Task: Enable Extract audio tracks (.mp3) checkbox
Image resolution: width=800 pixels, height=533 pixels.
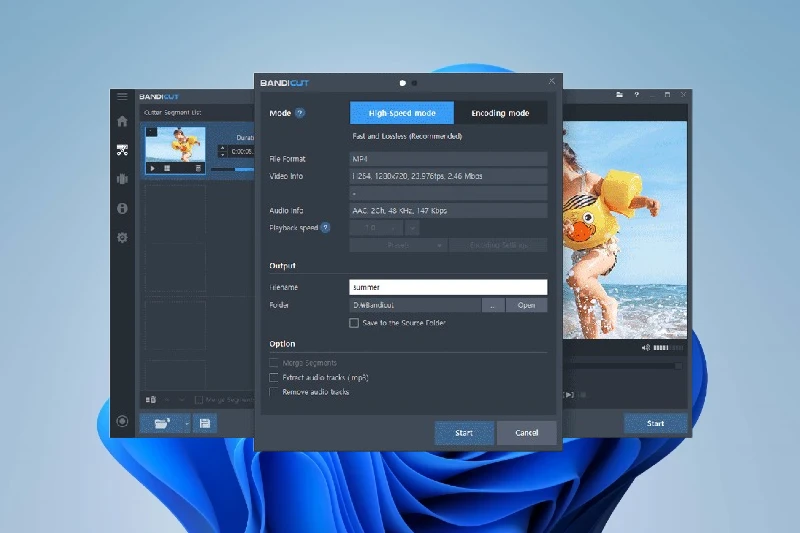Action: 274,378
